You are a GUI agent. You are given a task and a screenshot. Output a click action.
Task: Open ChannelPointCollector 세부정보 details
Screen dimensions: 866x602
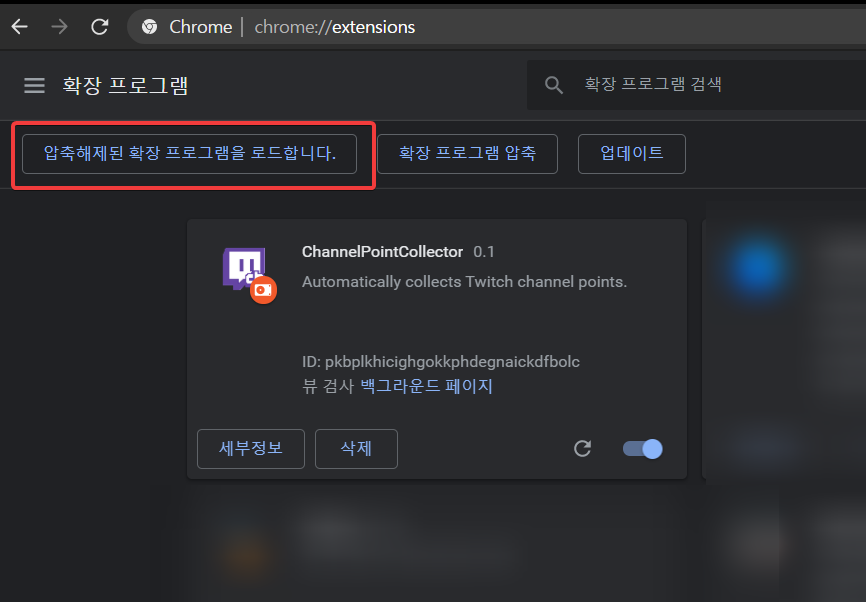tap(250, 449)
